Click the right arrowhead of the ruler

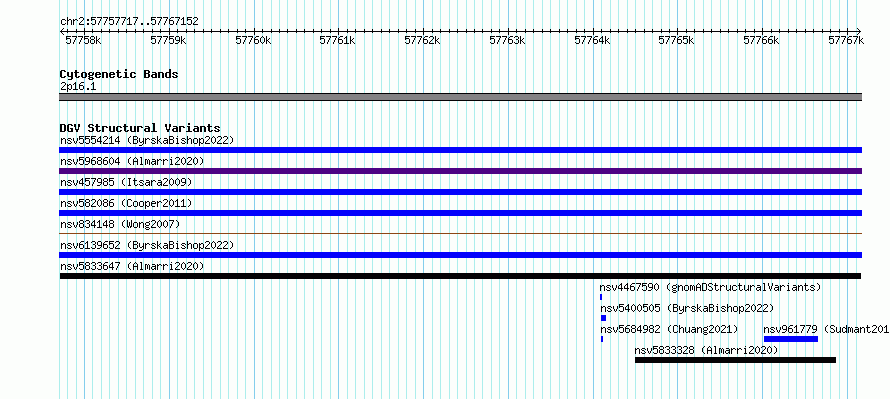pos(859,31)
